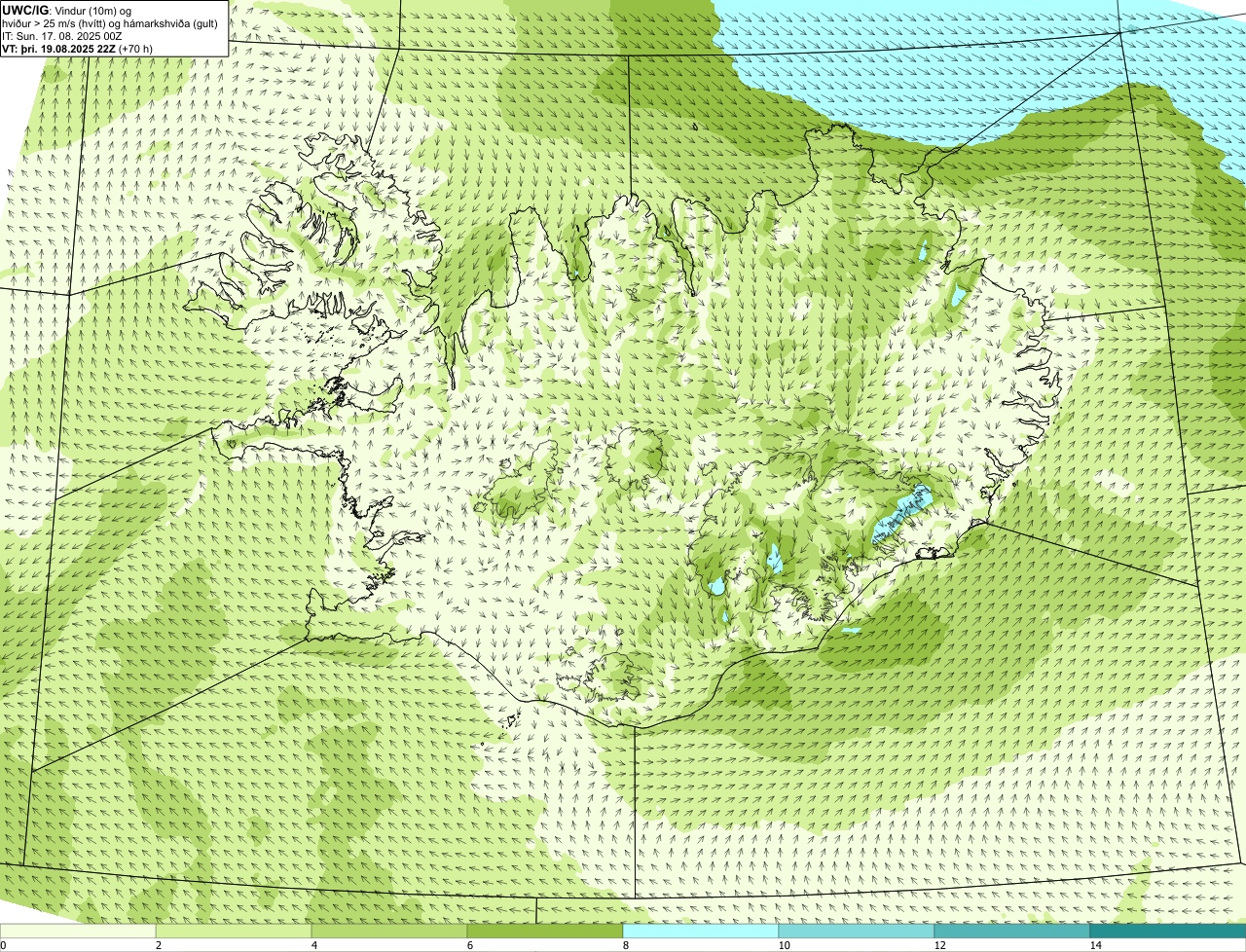This screenshot has width=1246, height=952.
Task: Click the 8–10 m/s light cyan legend swatch
Action: (x=701, y=932)
